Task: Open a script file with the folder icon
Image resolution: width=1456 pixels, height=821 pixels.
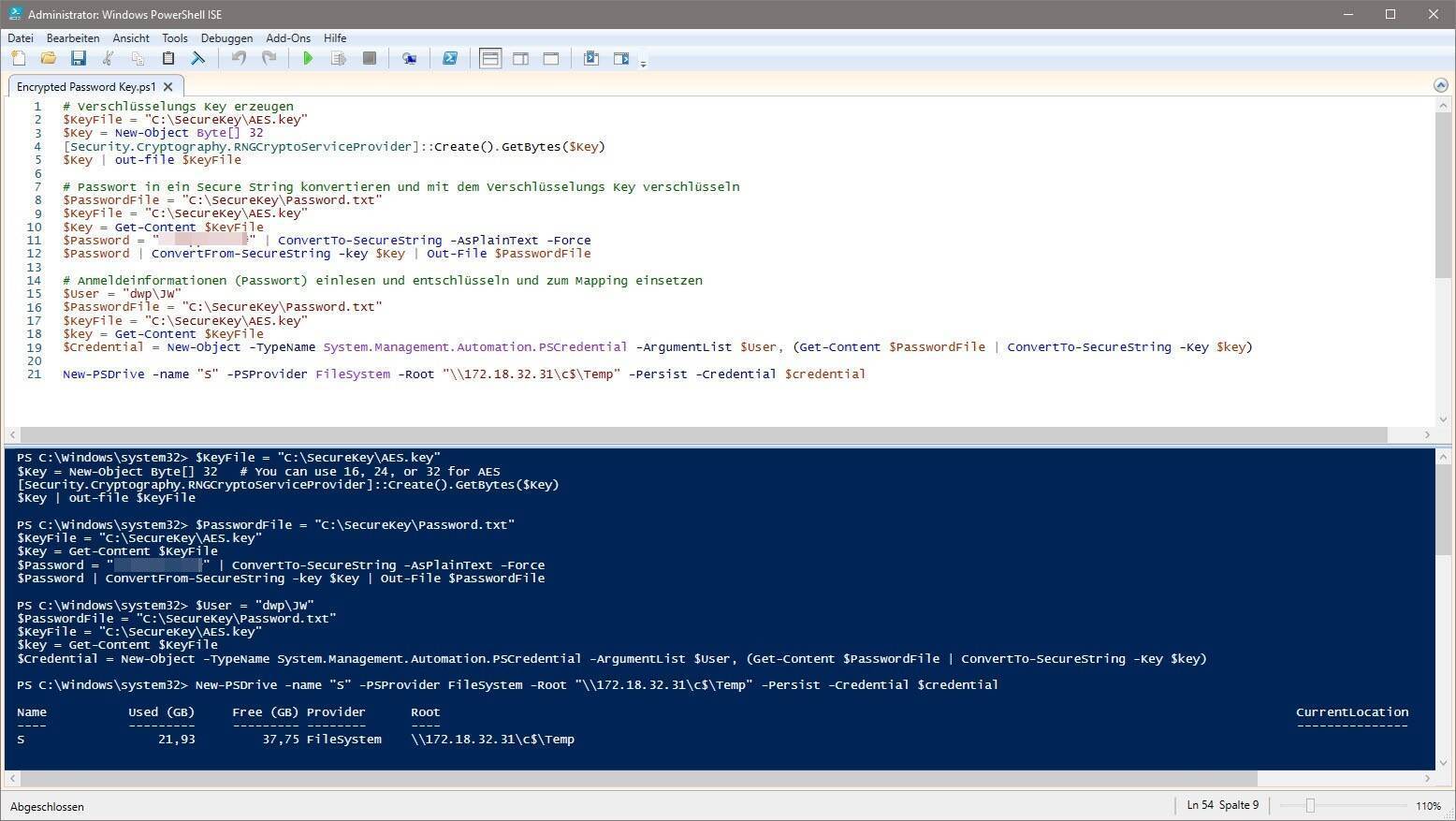Action: click(x=49, y=59)
